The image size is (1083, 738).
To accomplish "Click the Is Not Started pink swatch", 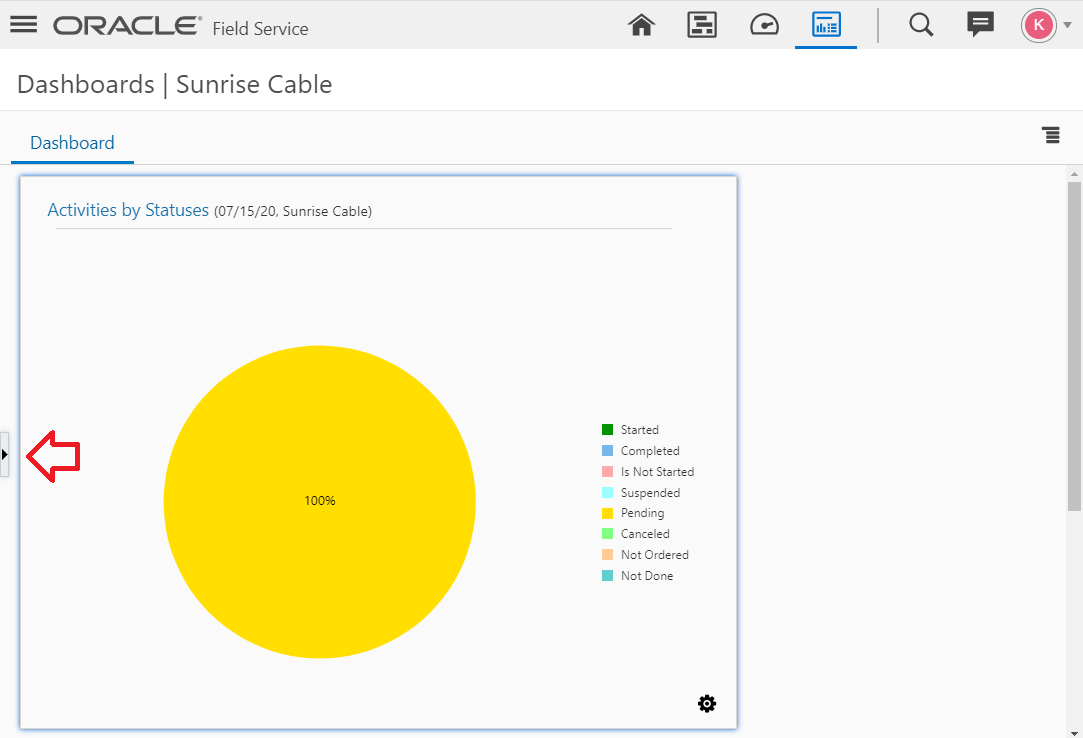I will (607, 471).
